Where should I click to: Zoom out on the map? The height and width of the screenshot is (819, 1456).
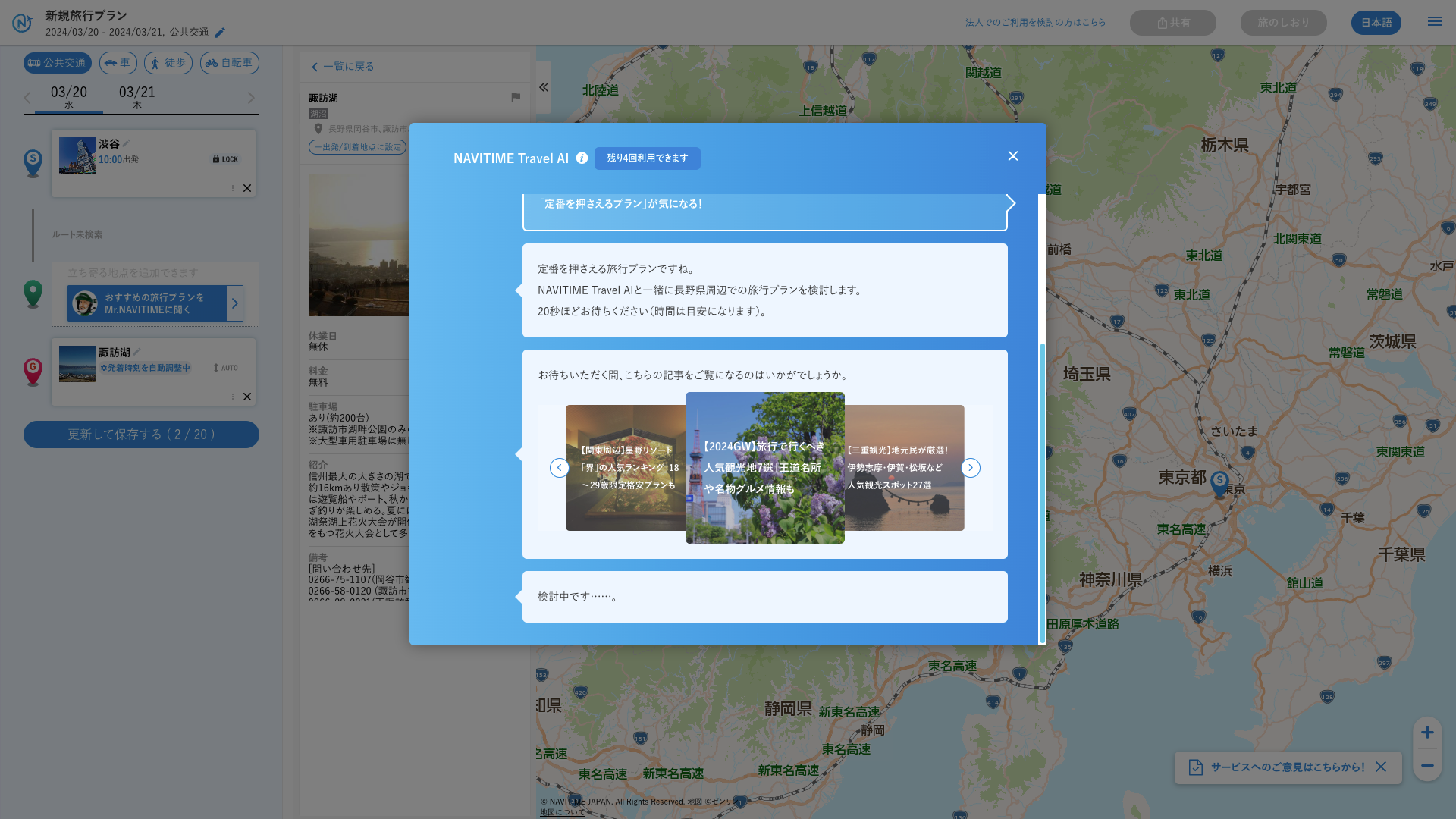[1426, 765]
